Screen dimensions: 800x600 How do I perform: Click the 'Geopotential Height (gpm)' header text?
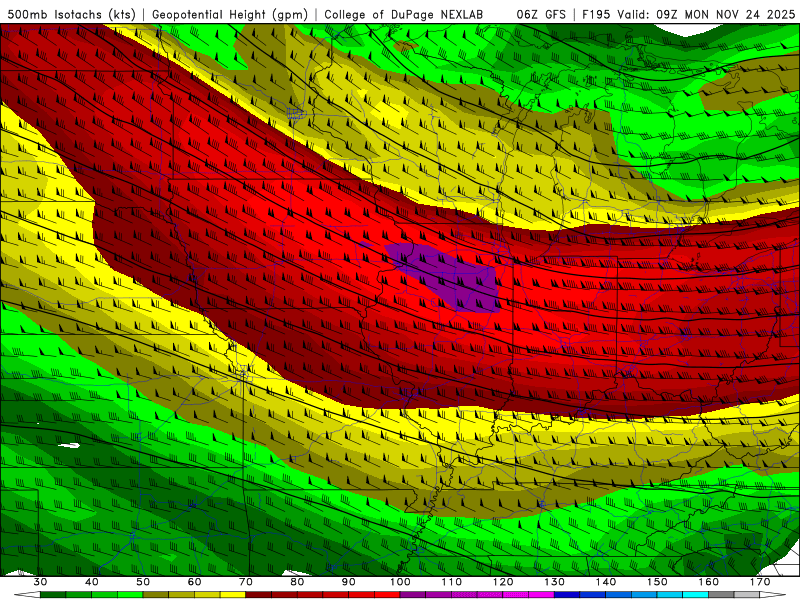click(230, 14)
